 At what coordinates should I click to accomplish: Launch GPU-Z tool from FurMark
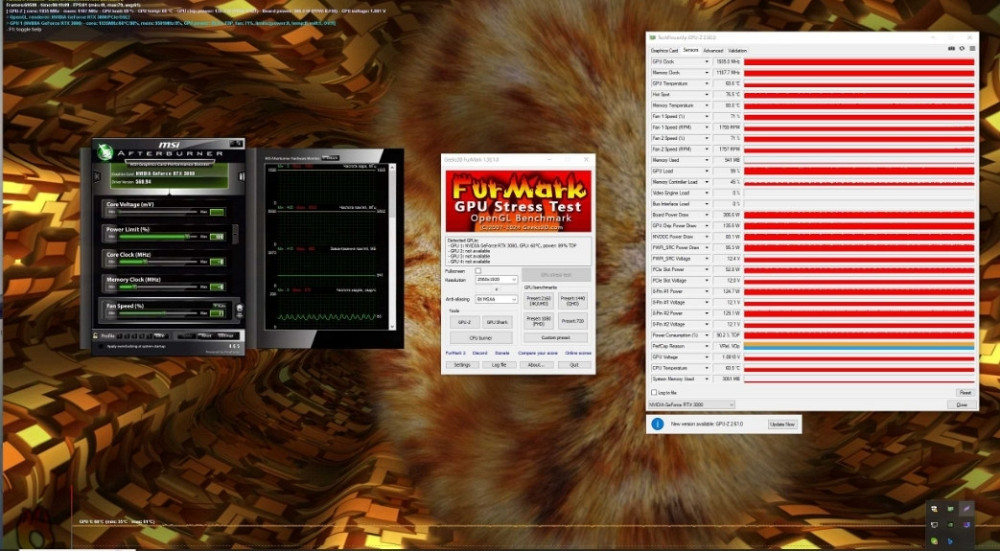pyautogui.click(x=465, y=322)
